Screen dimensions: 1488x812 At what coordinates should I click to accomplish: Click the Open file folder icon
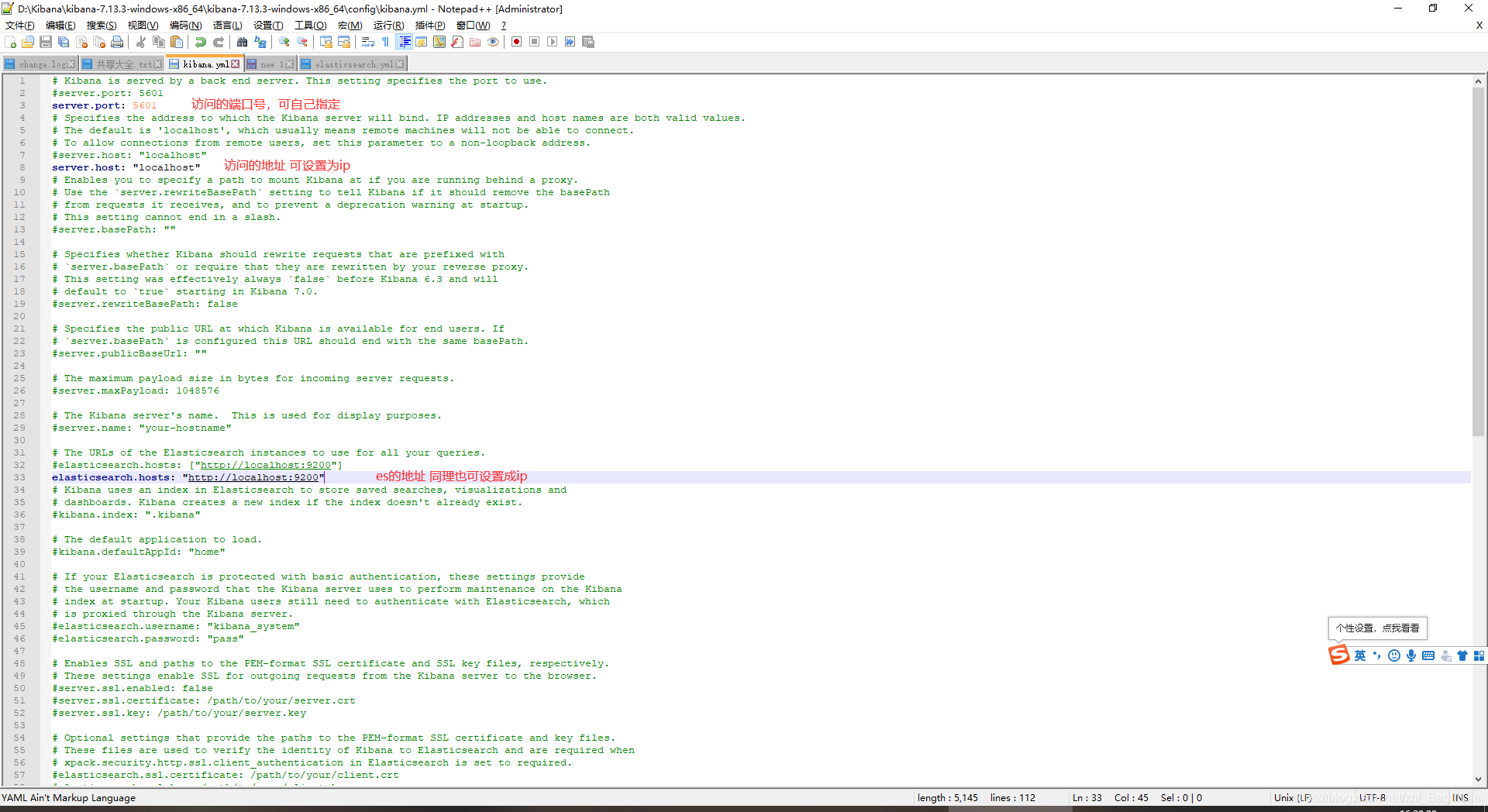[28, 42]
